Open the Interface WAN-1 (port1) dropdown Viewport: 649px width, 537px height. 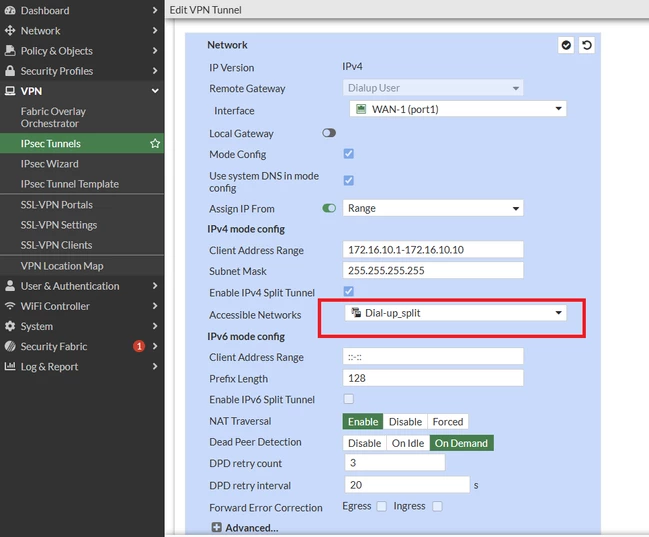tap(458, 109)
